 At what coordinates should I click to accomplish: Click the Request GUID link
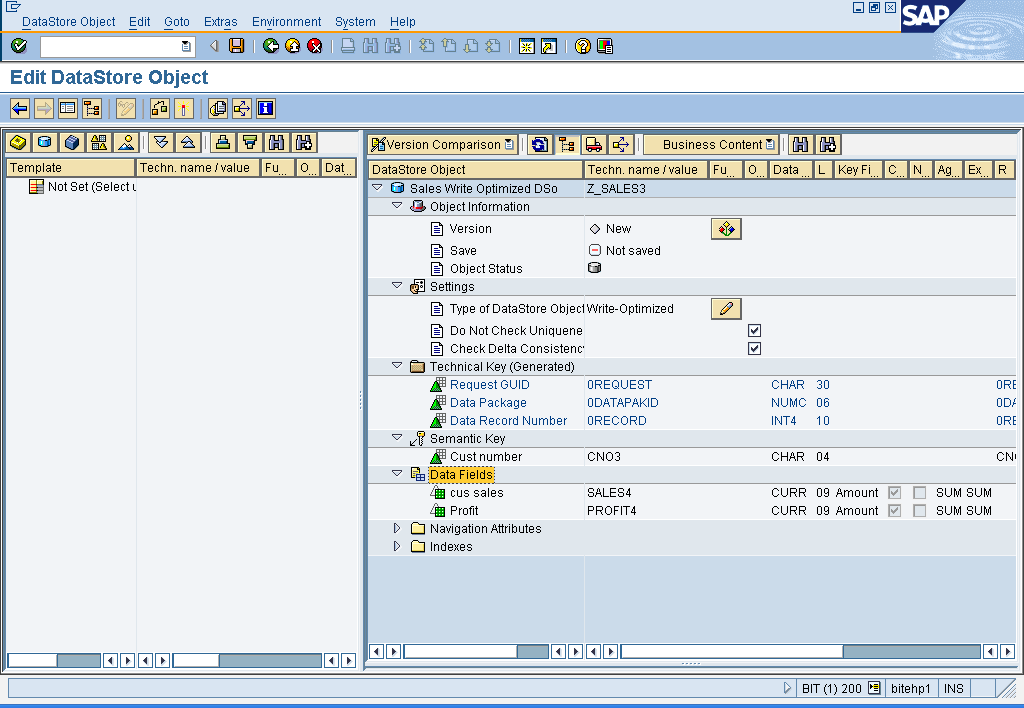click(x=490, y=385)
